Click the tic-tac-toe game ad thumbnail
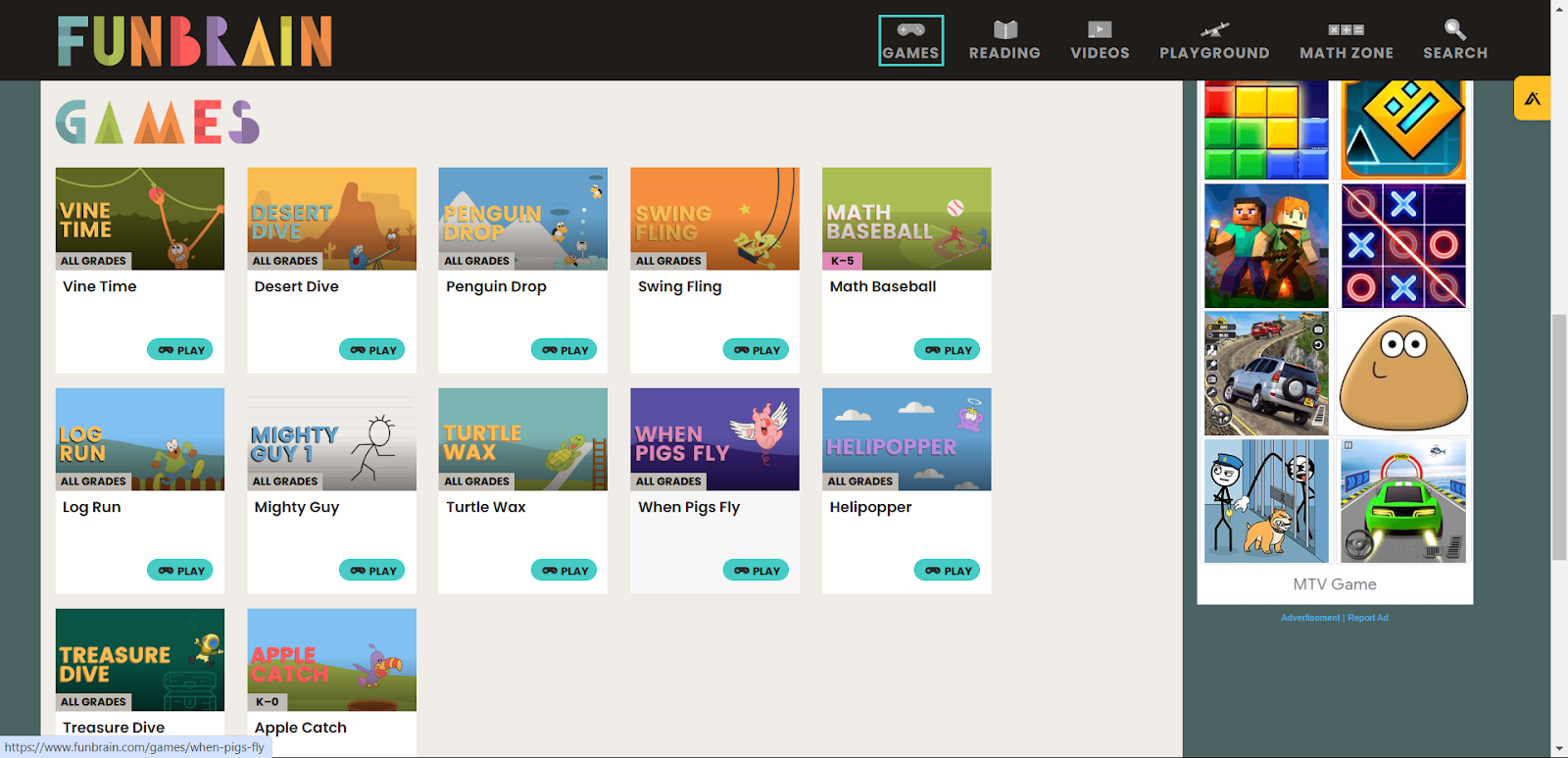This screenshot has height=758, width=1568. 1403,246
